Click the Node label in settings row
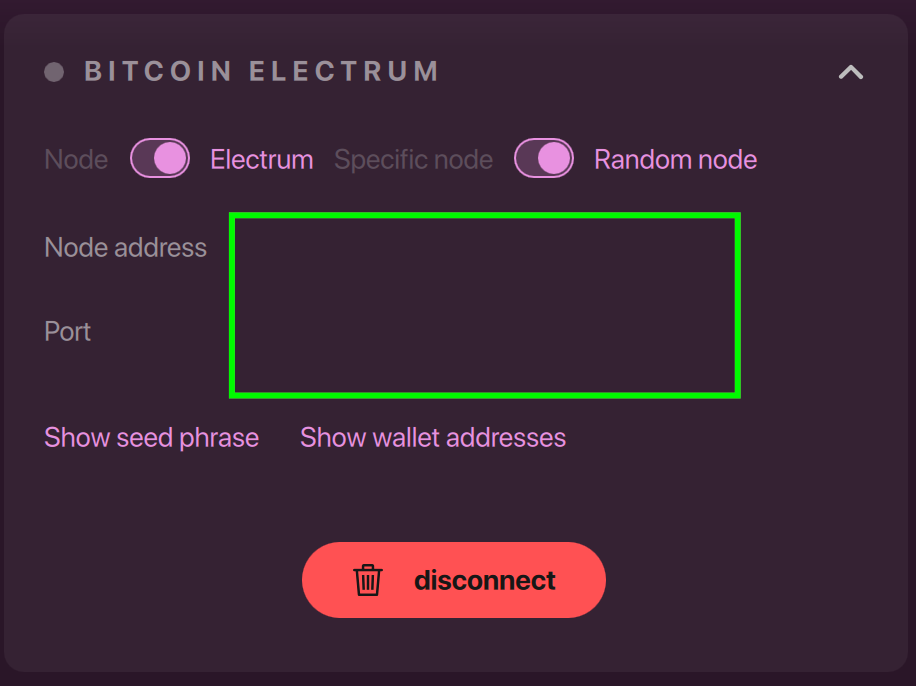The height and width of the screenshot is (686, 916). click(75, 158)
